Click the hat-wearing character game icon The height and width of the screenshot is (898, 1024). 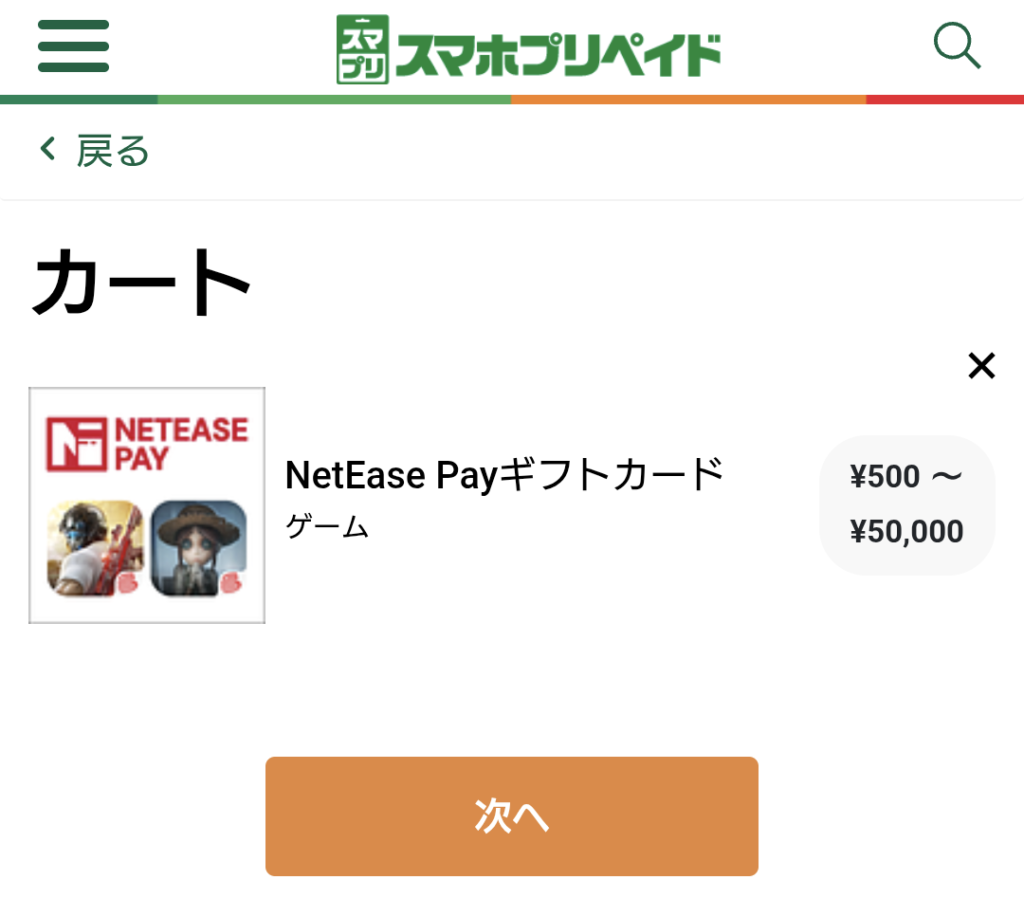tap(198, 548)
